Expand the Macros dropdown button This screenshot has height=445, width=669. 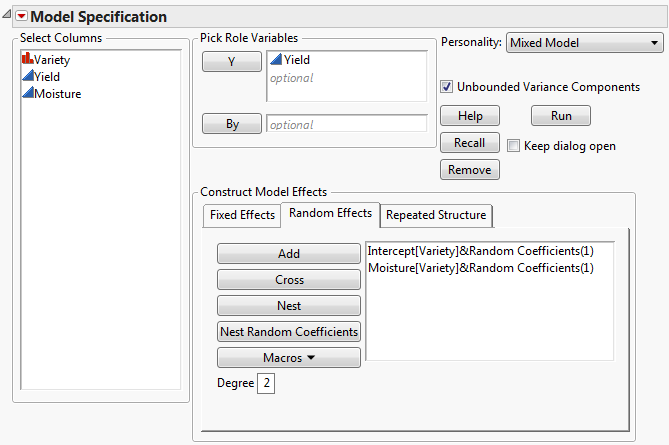coord(288,357)
